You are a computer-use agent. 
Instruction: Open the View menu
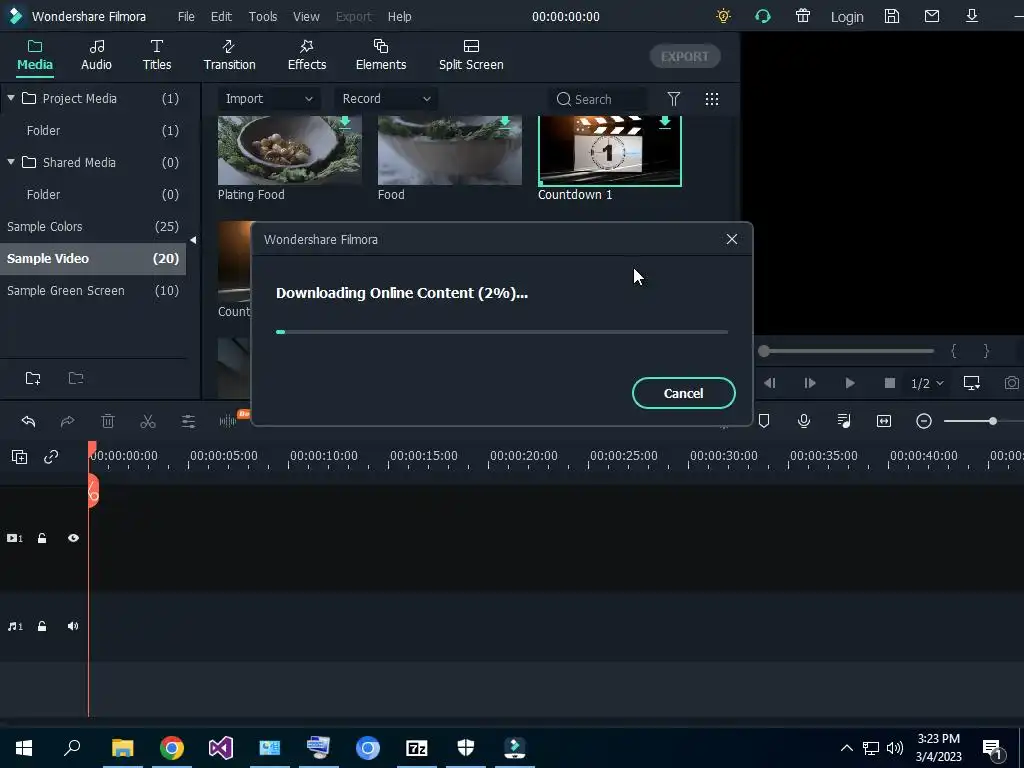(x=306, y=16)
